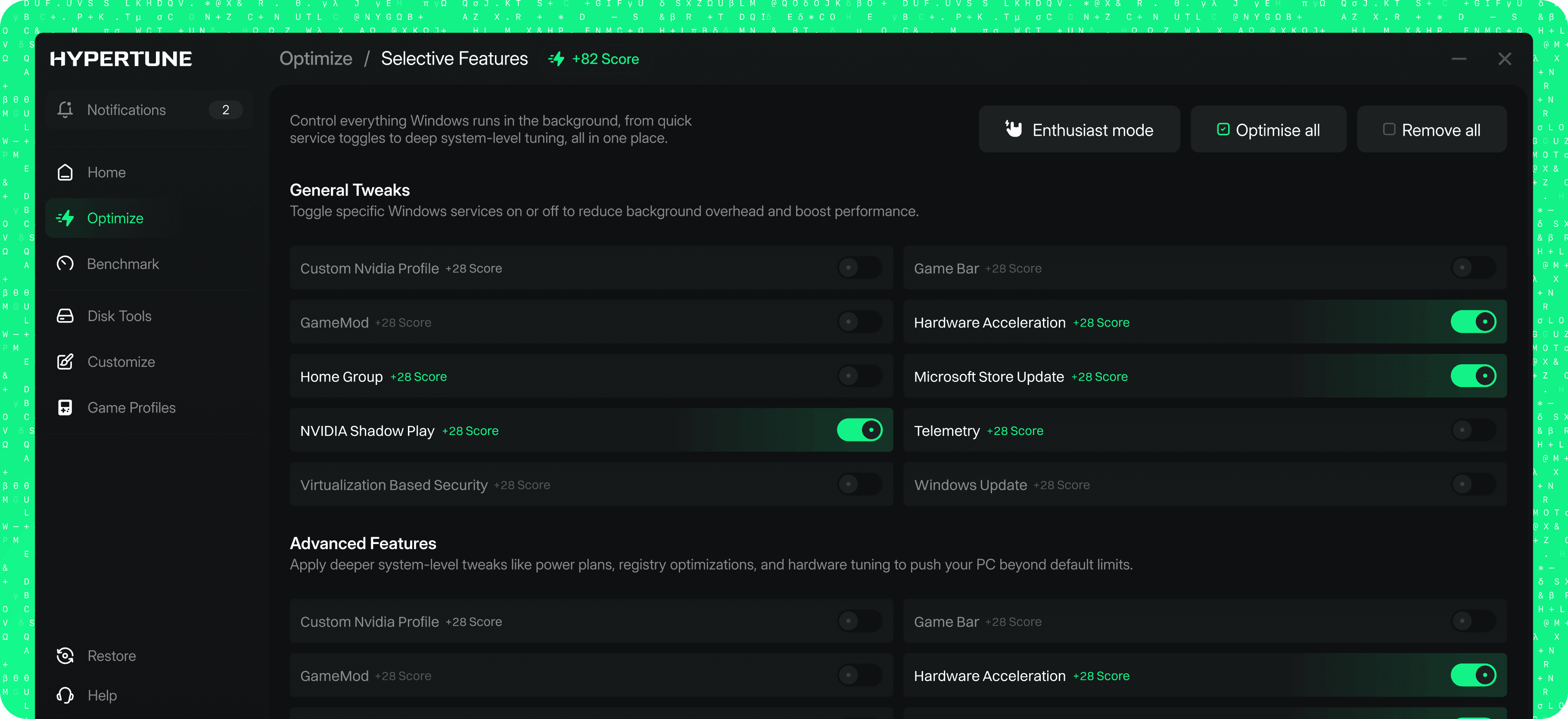Click the "+82 Score" text in header

(605, 59)
